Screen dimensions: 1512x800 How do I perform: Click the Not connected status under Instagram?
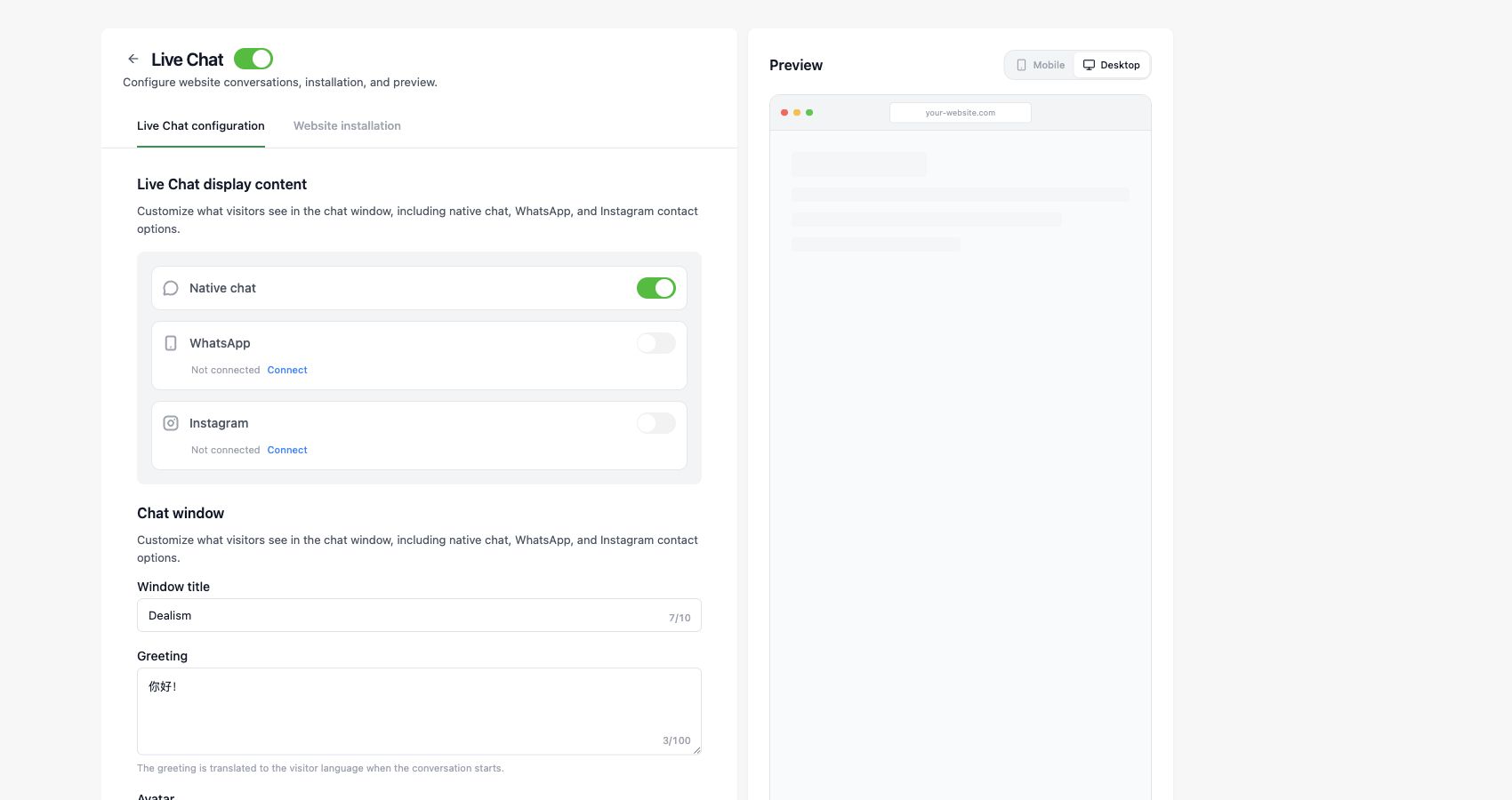point(225,450)
